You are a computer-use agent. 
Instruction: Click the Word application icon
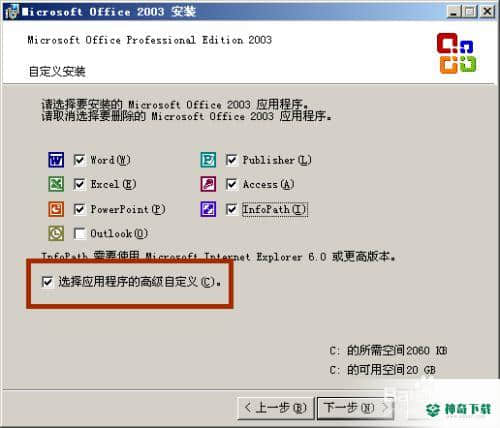[x=56, y=160]
